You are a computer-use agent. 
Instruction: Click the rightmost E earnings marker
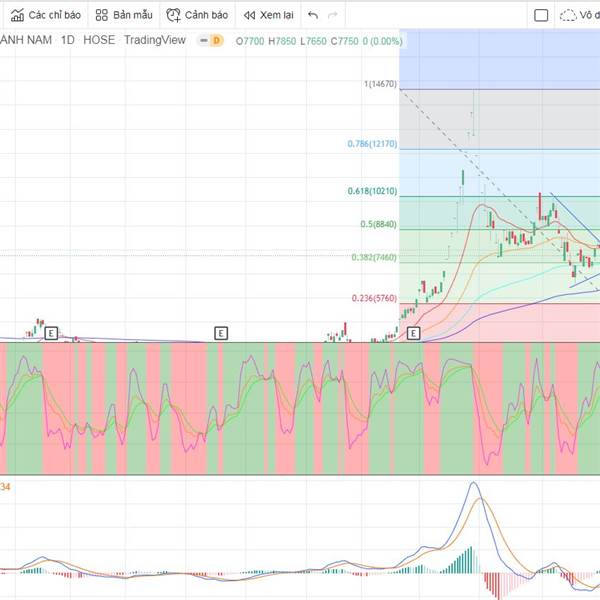pyautogui.click(x=413, y=333)
